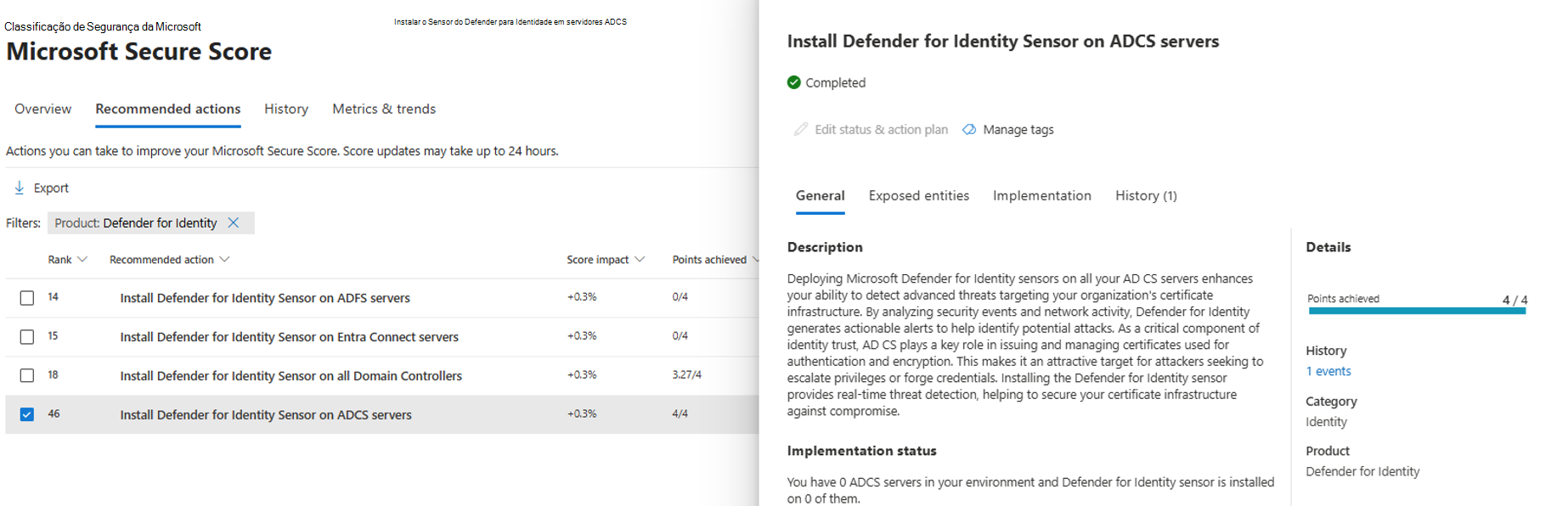Sort by the Rank column chevron
This screenshot has height=523, width=1568.
(82, 260)
